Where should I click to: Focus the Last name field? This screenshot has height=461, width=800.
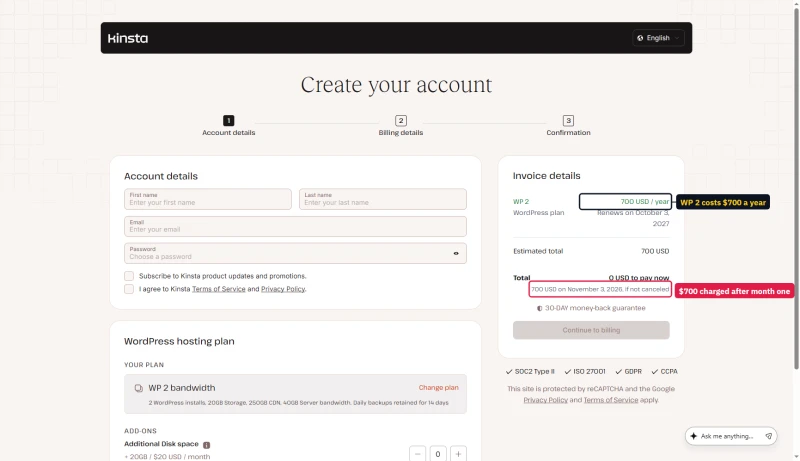(383, 199)
